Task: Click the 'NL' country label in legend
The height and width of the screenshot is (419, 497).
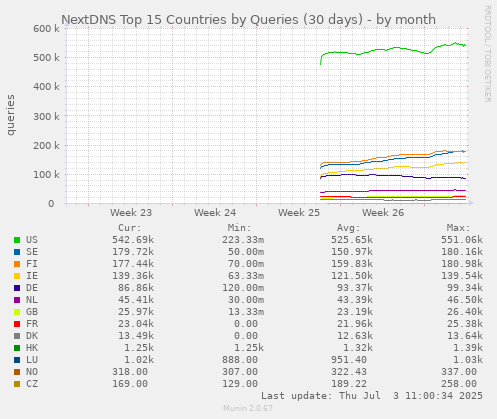Action: click(32, 300)
